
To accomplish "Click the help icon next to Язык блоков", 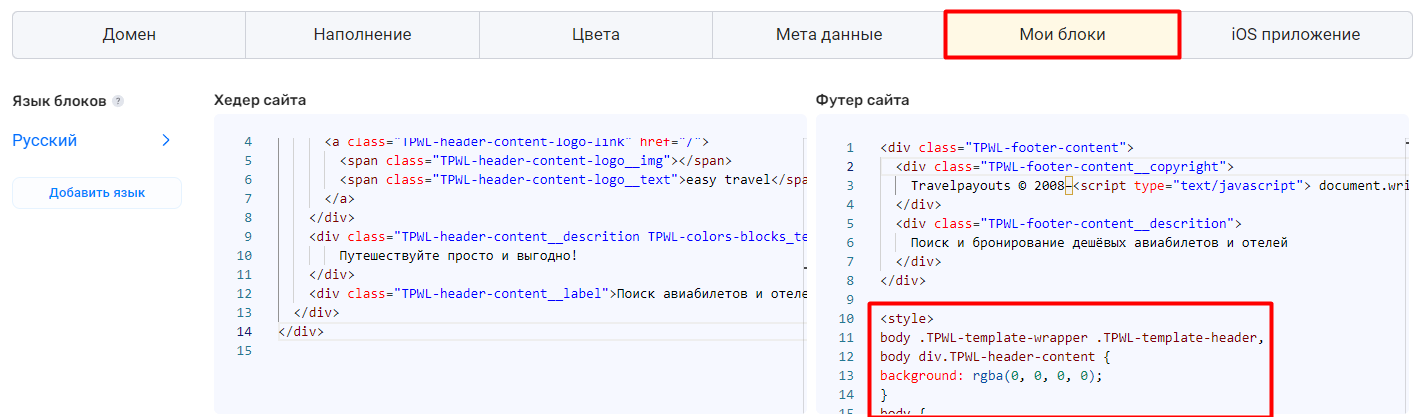I will click(x=118, y=101).
